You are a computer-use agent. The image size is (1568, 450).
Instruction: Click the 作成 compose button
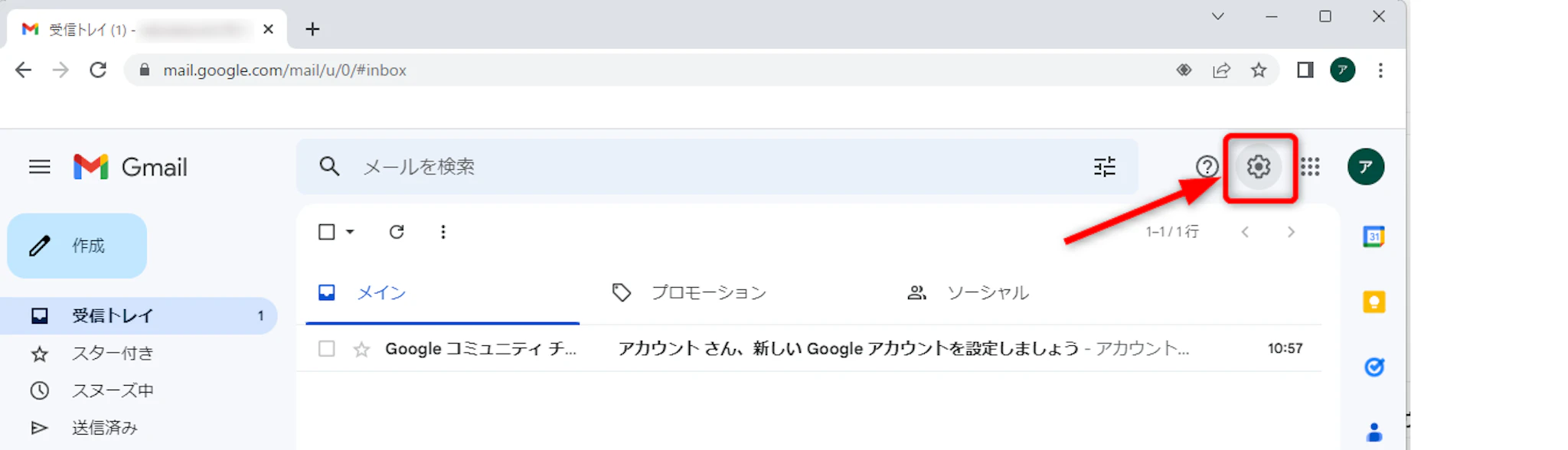click(x=77, y=246)
